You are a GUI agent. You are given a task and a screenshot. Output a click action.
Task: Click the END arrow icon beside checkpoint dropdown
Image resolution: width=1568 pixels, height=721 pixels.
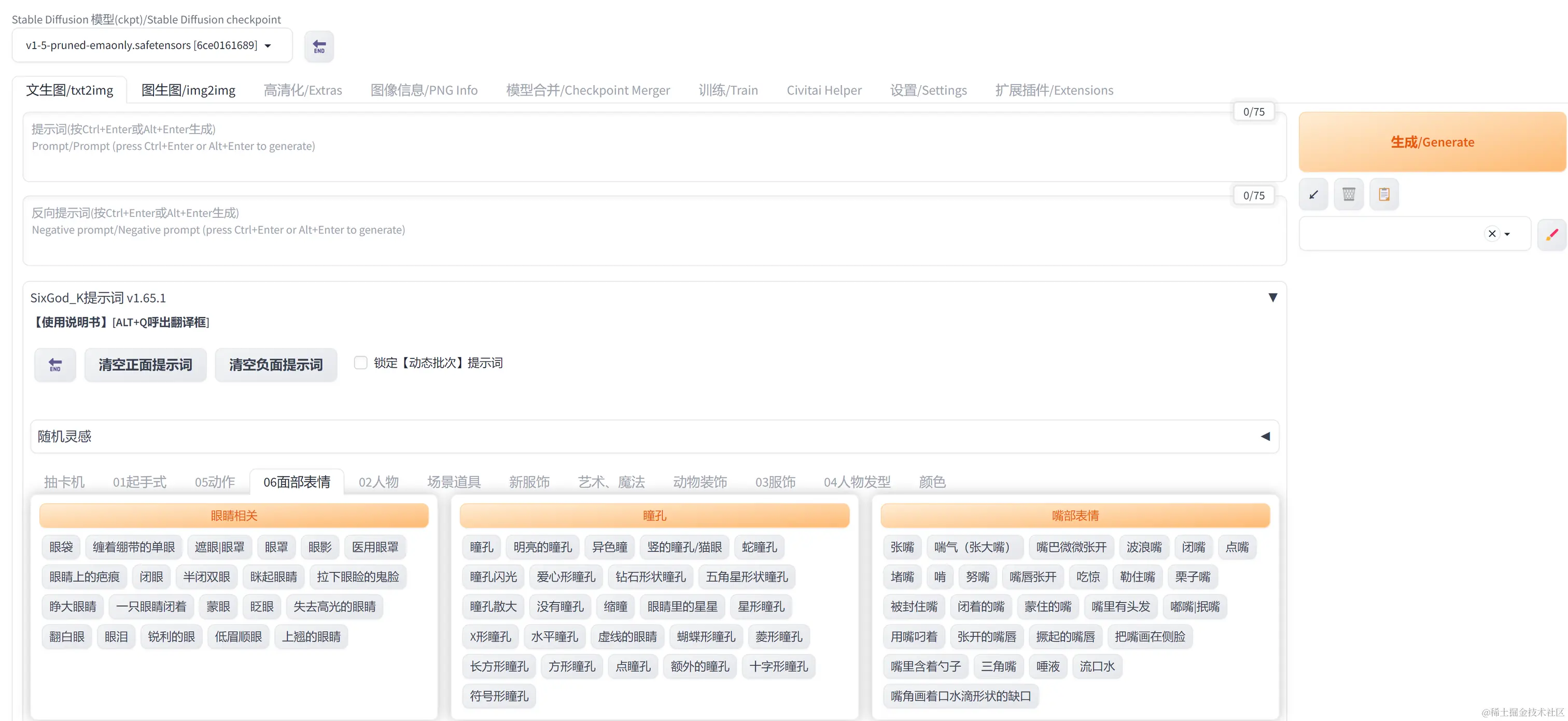(x=319, y=46)
